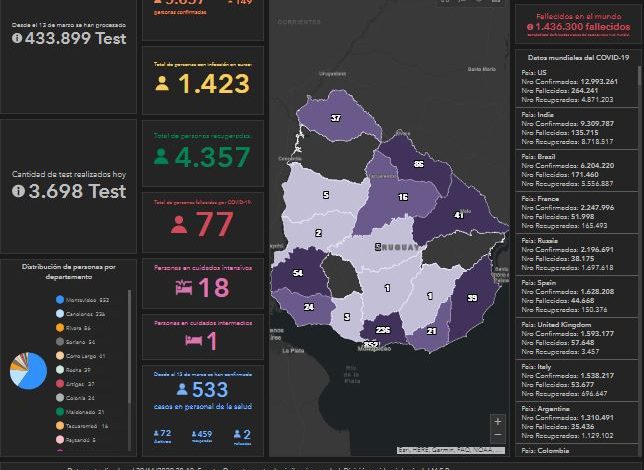Select Montevideo legend color dot
This screenshot has width=644, height=470.
61,300
